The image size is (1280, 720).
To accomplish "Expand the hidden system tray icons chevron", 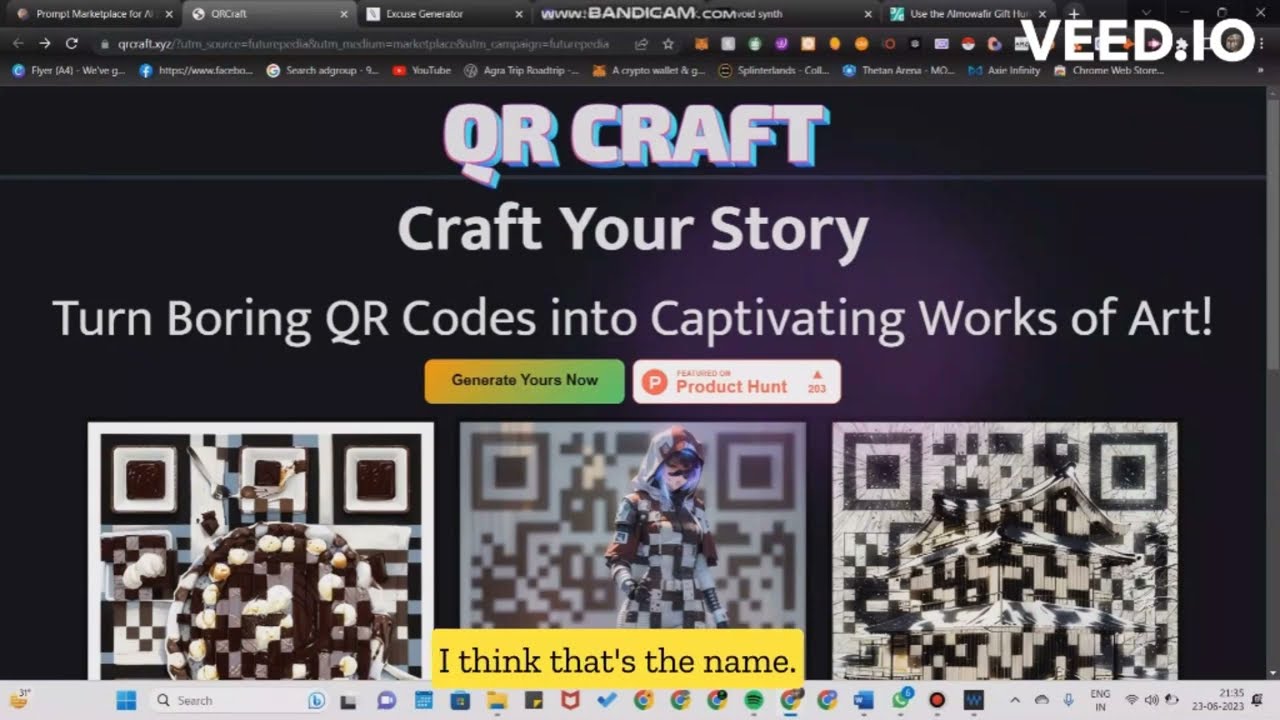I will 1015,700.
